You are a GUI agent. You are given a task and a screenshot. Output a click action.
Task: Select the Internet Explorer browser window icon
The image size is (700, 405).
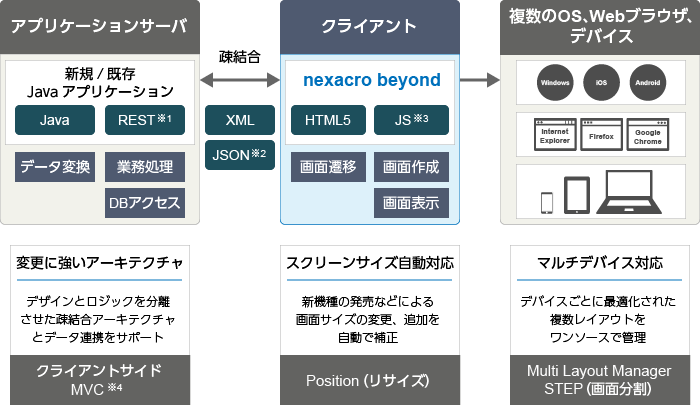555,134
